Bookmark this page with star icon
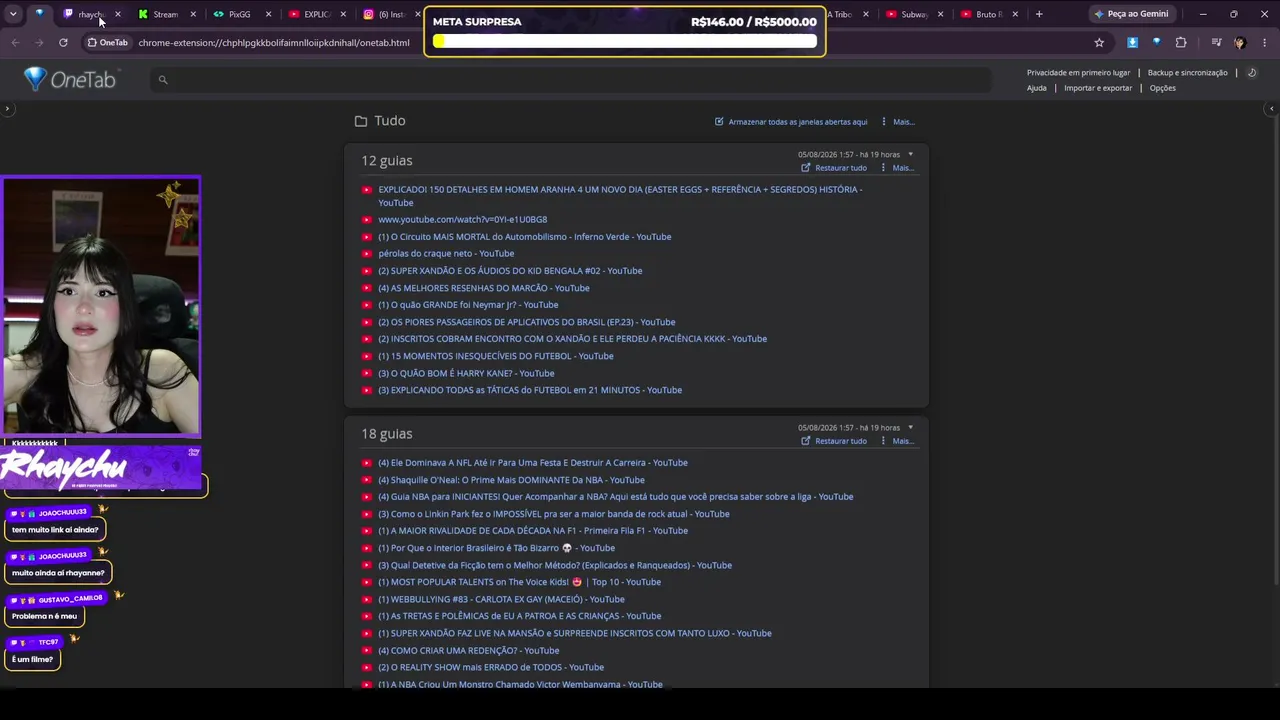This screenshot has height=720, width=1280. (x=1099, y=43)
